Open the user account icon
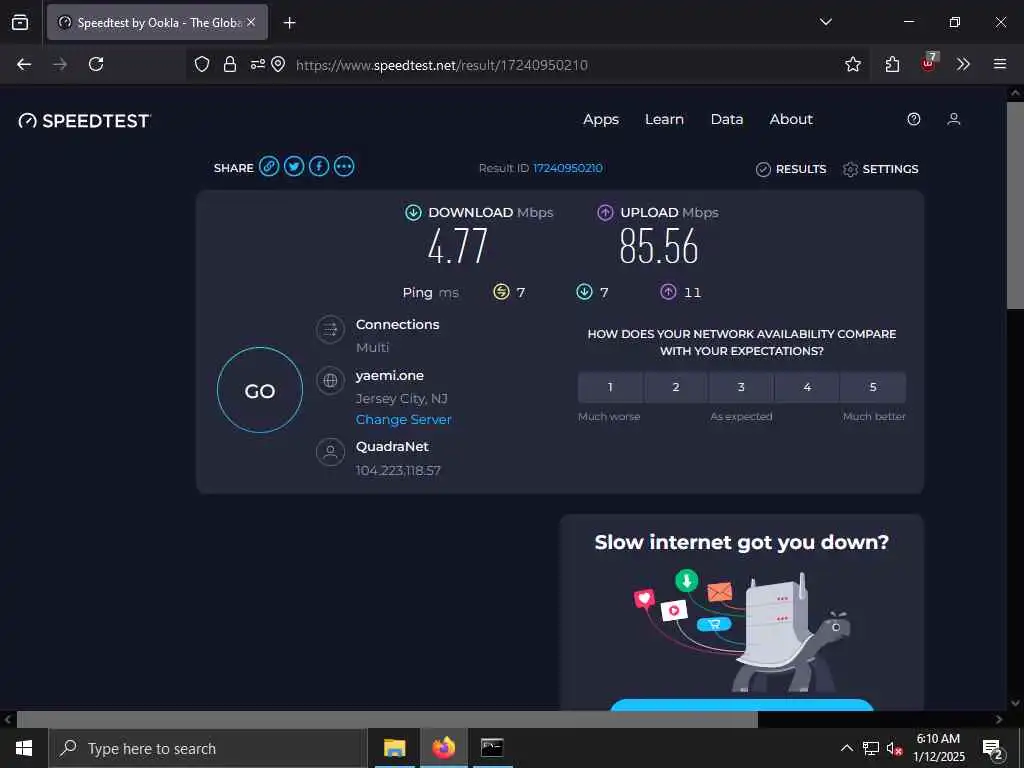This screenshot has height=768, width=1024. (953, 119)
